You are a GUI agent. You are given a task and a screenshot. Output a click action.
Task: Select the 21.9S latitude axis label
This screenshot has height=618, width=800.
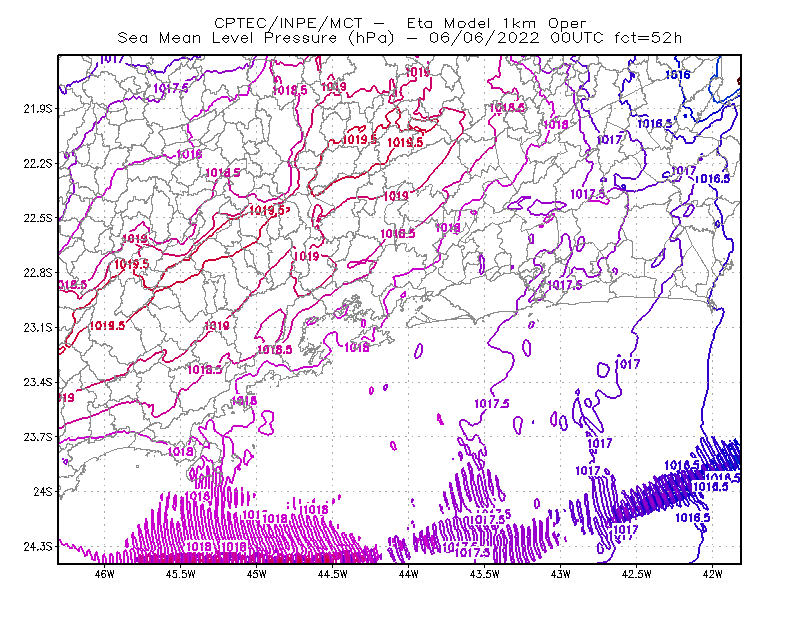(38, 109)
